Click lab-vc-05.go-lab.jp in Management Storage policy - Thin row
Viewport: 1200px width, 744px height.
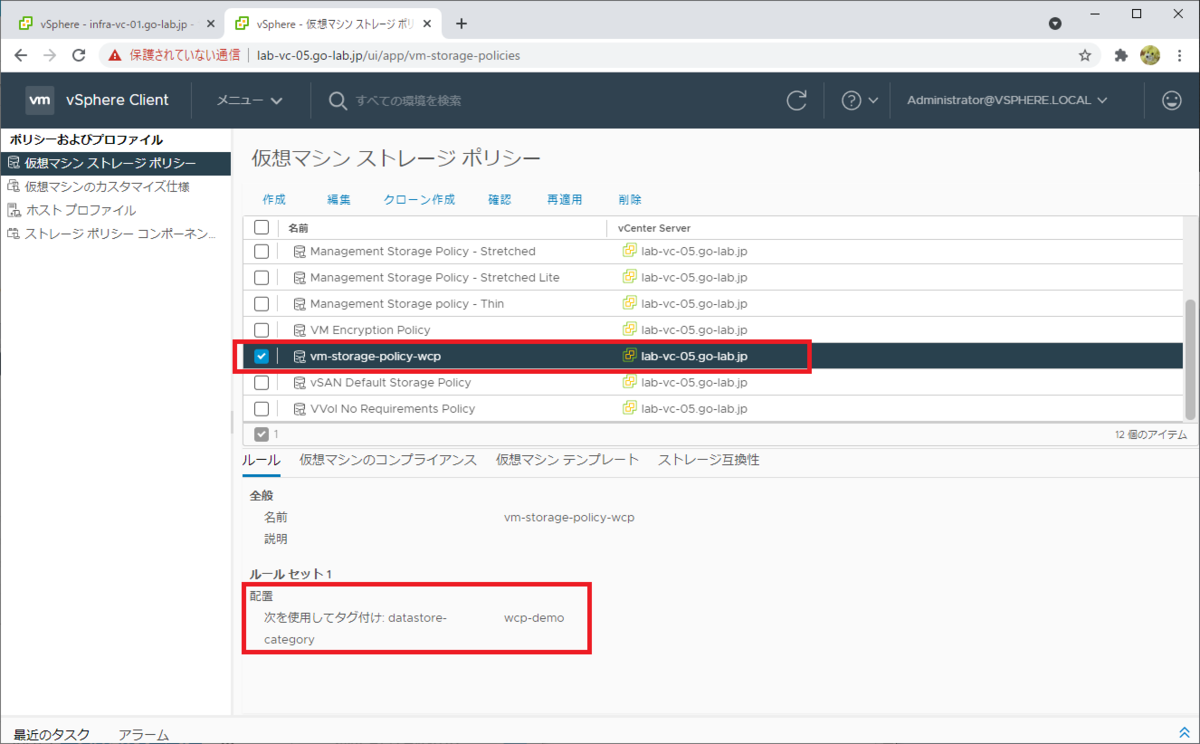point(694,303)
